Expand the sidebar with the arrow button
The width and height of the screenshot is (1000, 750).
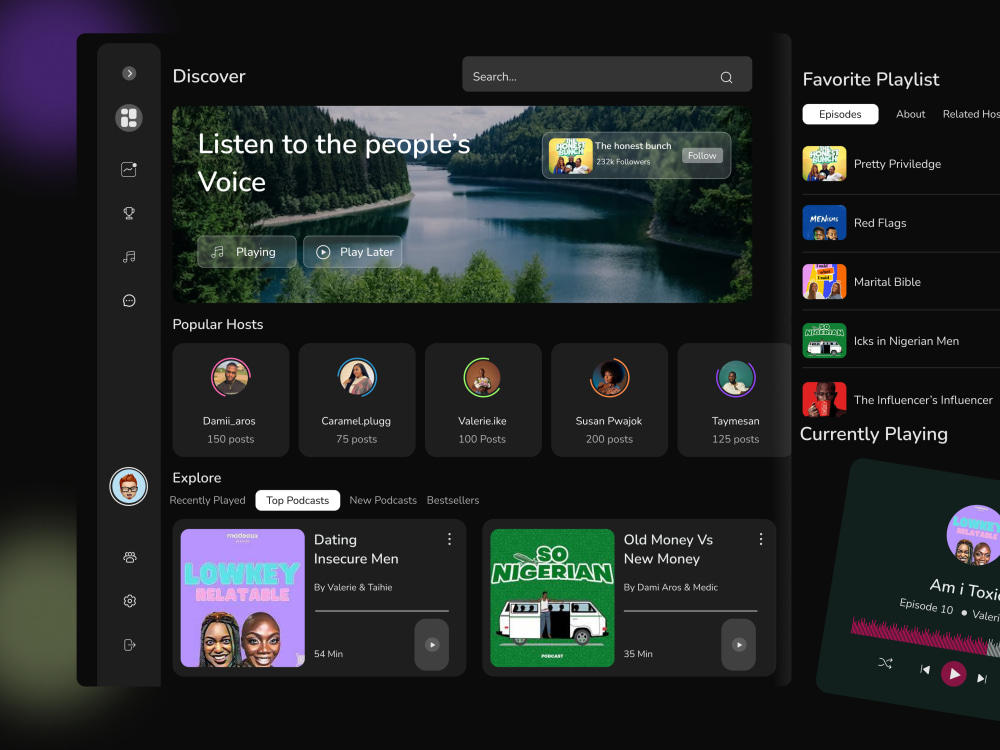[x=129, y=73]
